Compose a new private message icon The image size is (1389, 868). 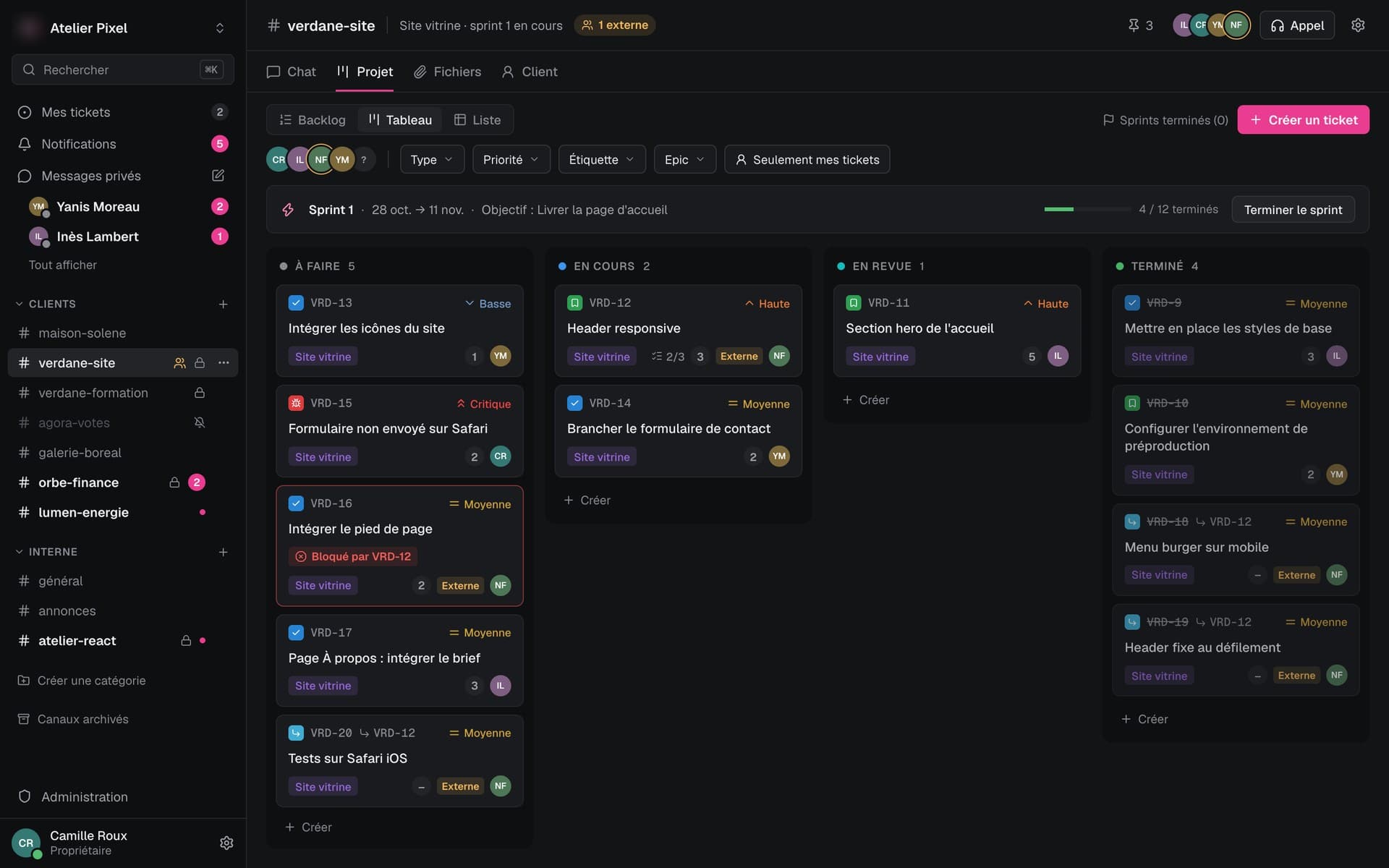[x=218, y=176]
